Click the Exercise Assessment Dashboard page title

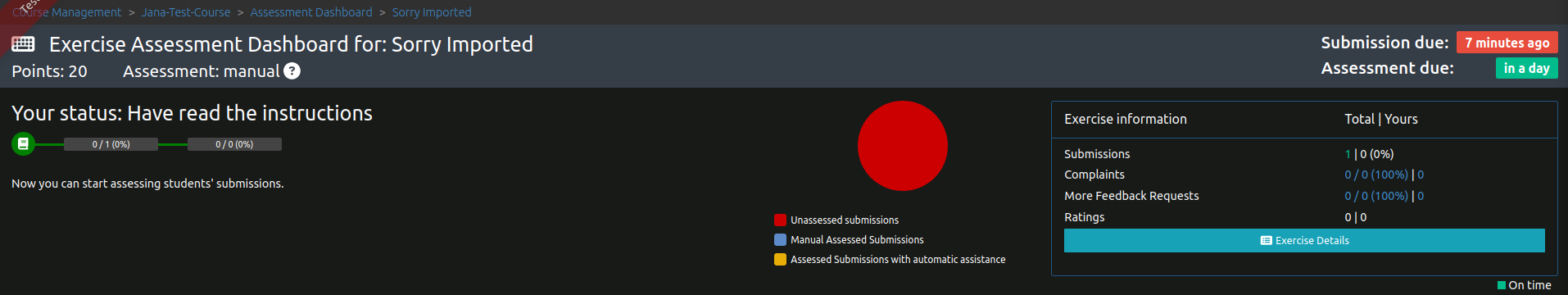coord(291,44)
